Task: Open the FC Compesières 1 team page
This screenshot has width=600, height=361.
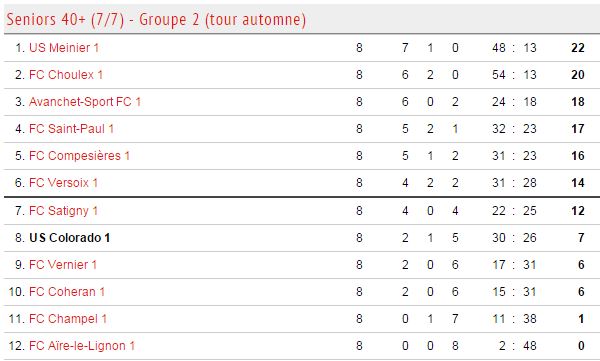Action: (x=79, y=156)
